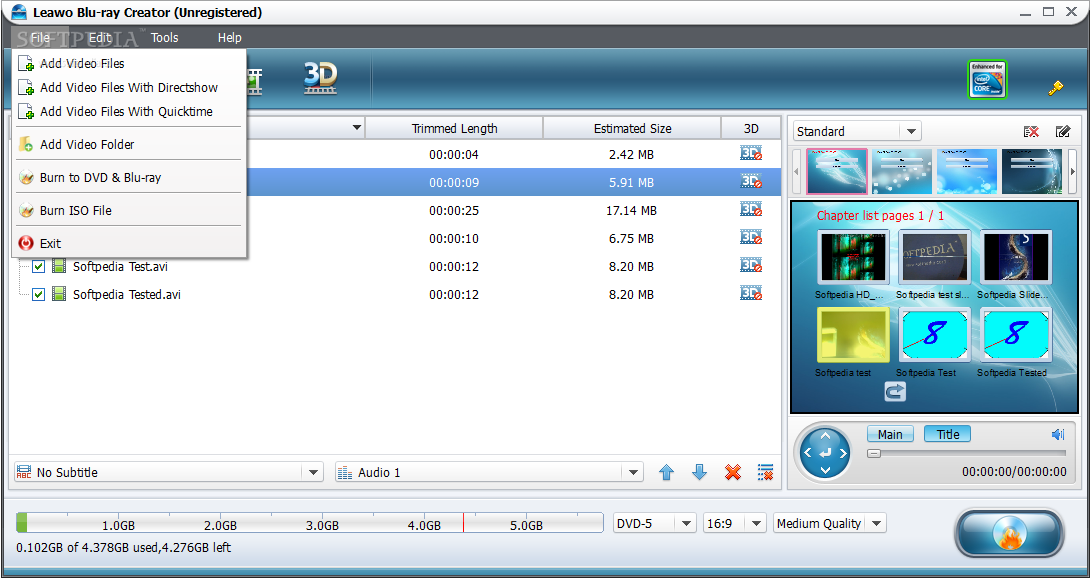This screenshot has width=1090, height=578.
Task: Toggle checkbox for Softpedia Tested.avi
Action: 38,294
